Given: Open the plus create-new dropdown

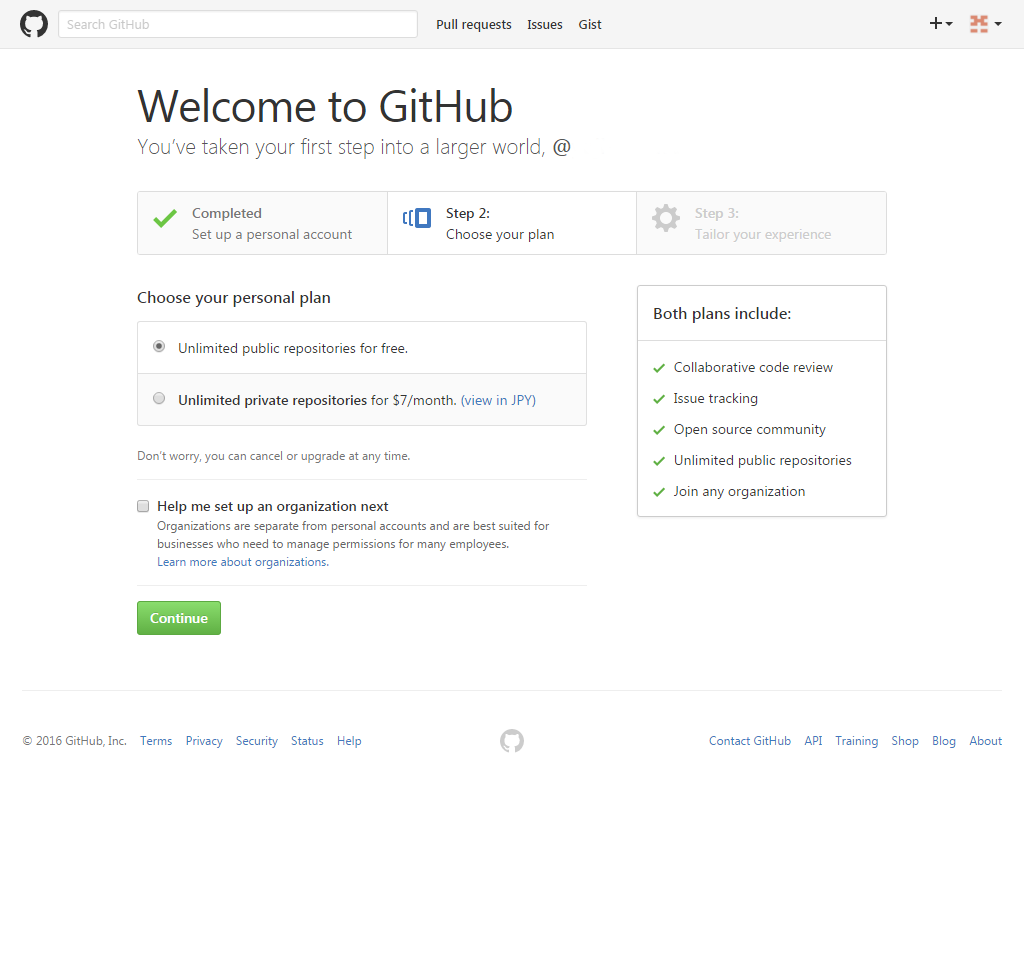Looking at the screenshot, I should tap(941, 24).
